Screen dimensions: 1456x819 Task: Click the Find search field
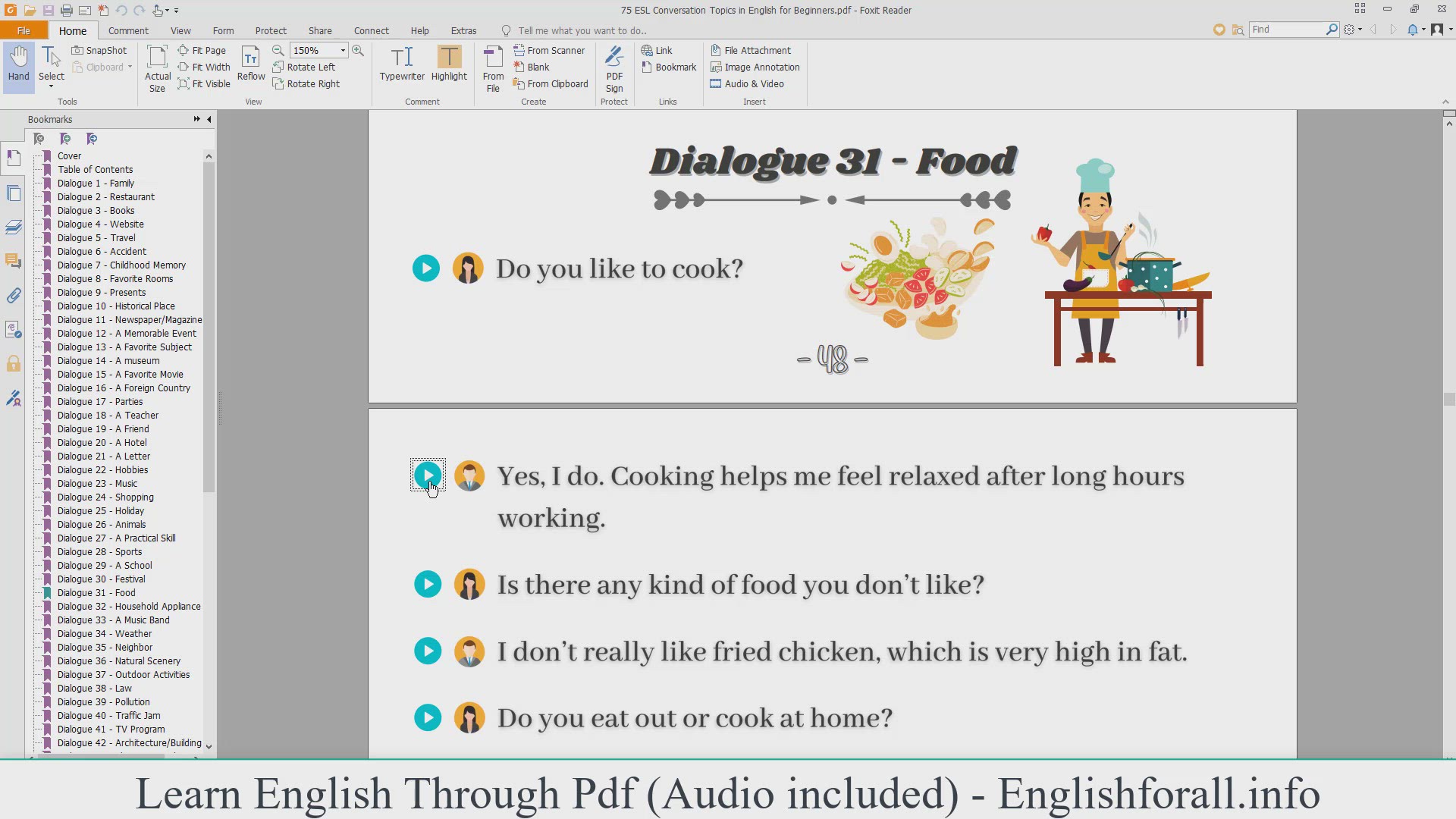pos(1286,29)
